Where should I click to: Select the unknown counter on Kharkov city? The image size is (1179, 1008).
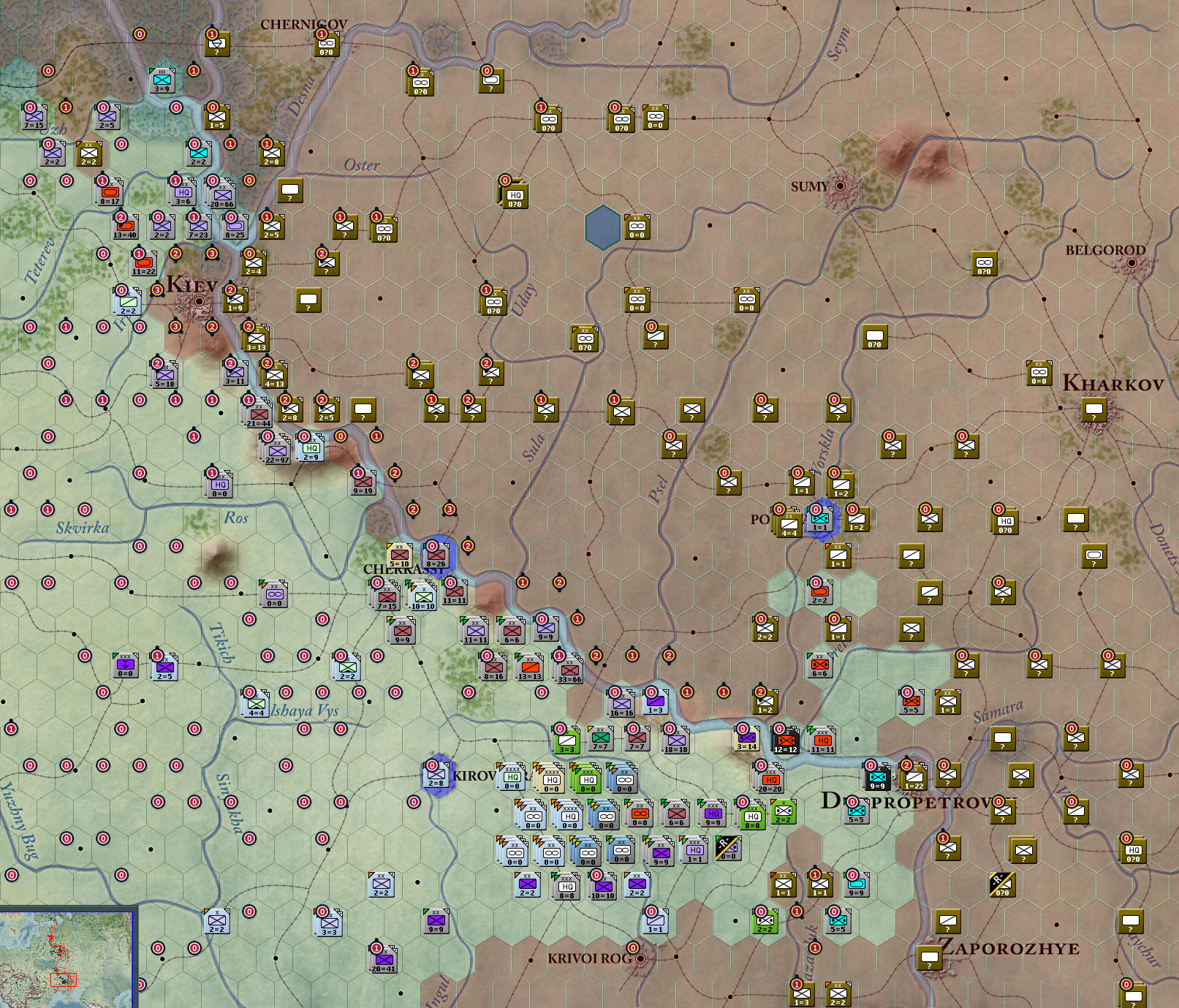(1094, 409)
